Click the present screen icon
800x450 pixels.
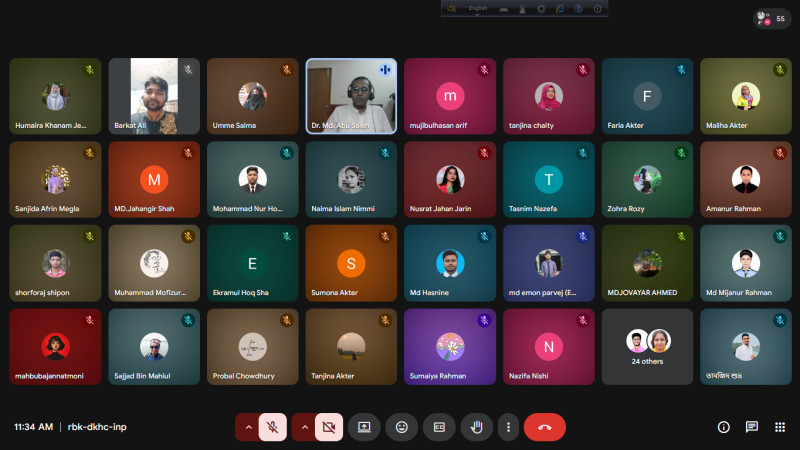[x=364, y=427]
